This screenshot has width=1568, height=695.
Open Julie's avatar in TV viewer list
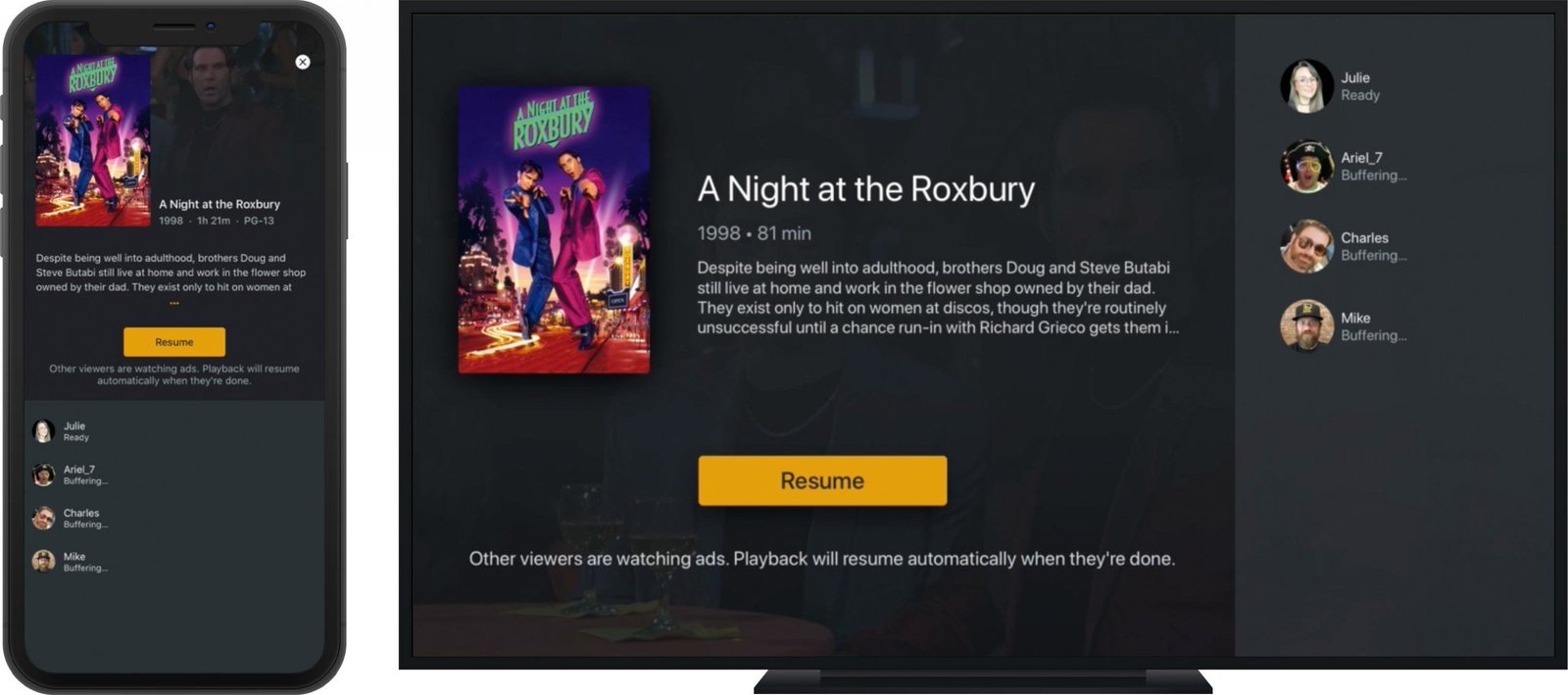coord(1306,86)
